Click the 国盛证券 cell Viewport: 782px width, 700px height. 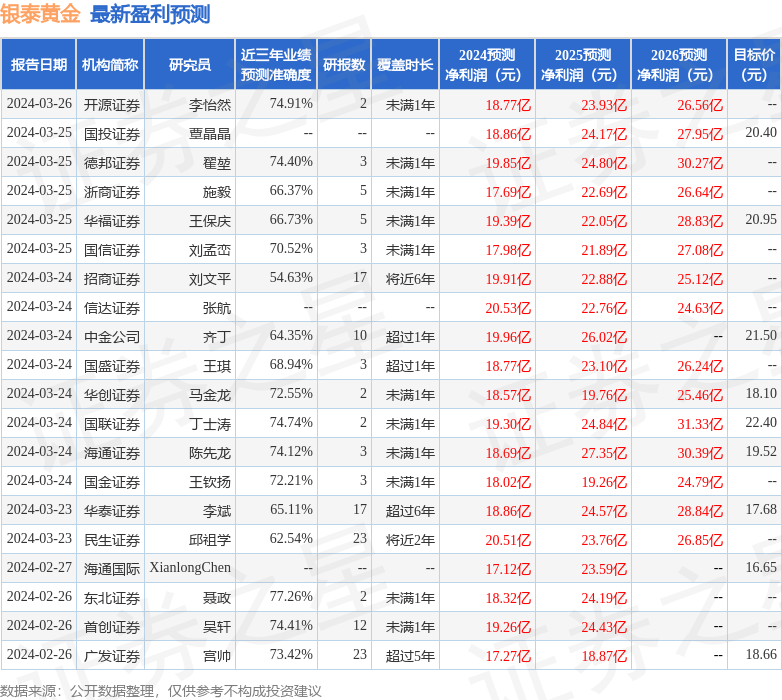point(112,365)
